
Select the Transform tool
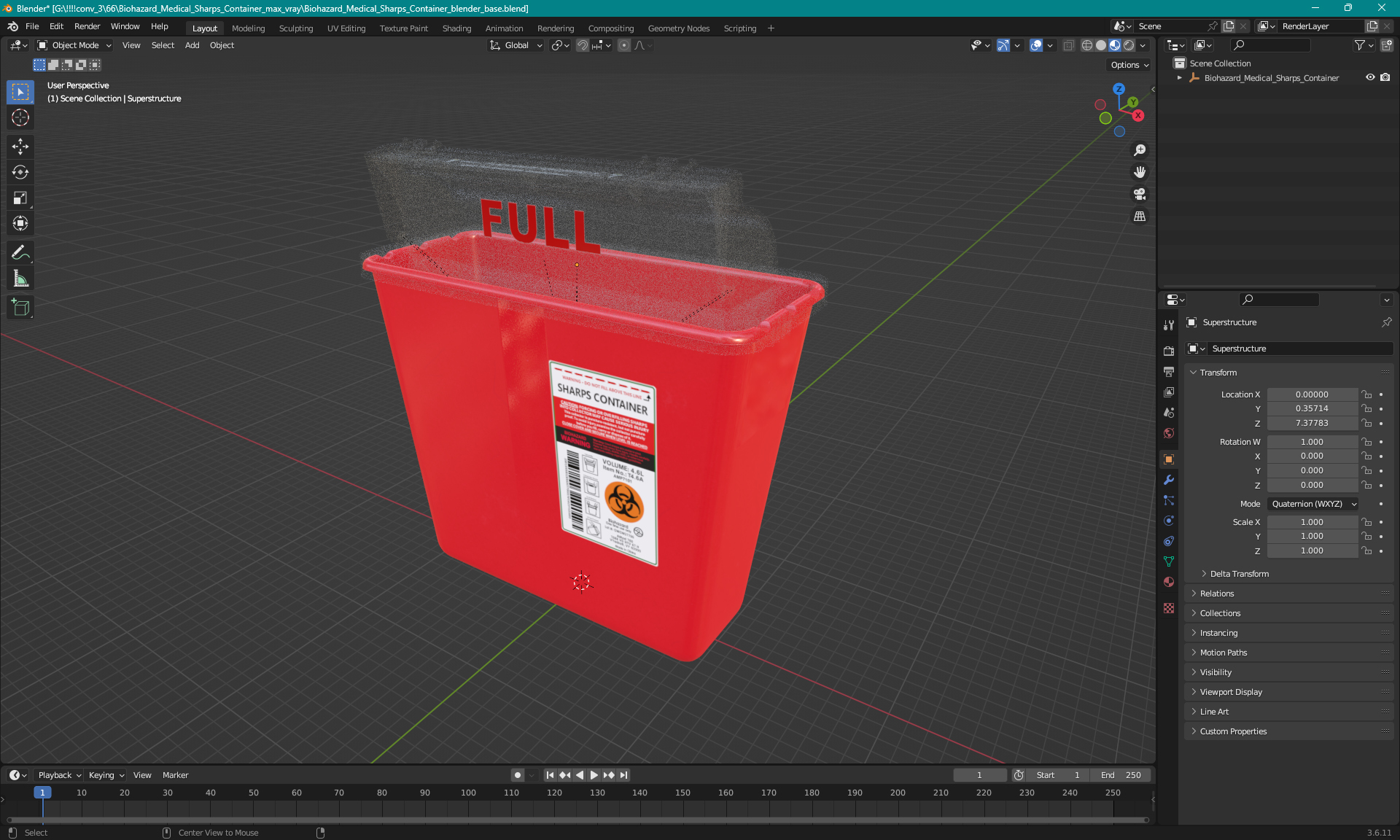[20, 223]
